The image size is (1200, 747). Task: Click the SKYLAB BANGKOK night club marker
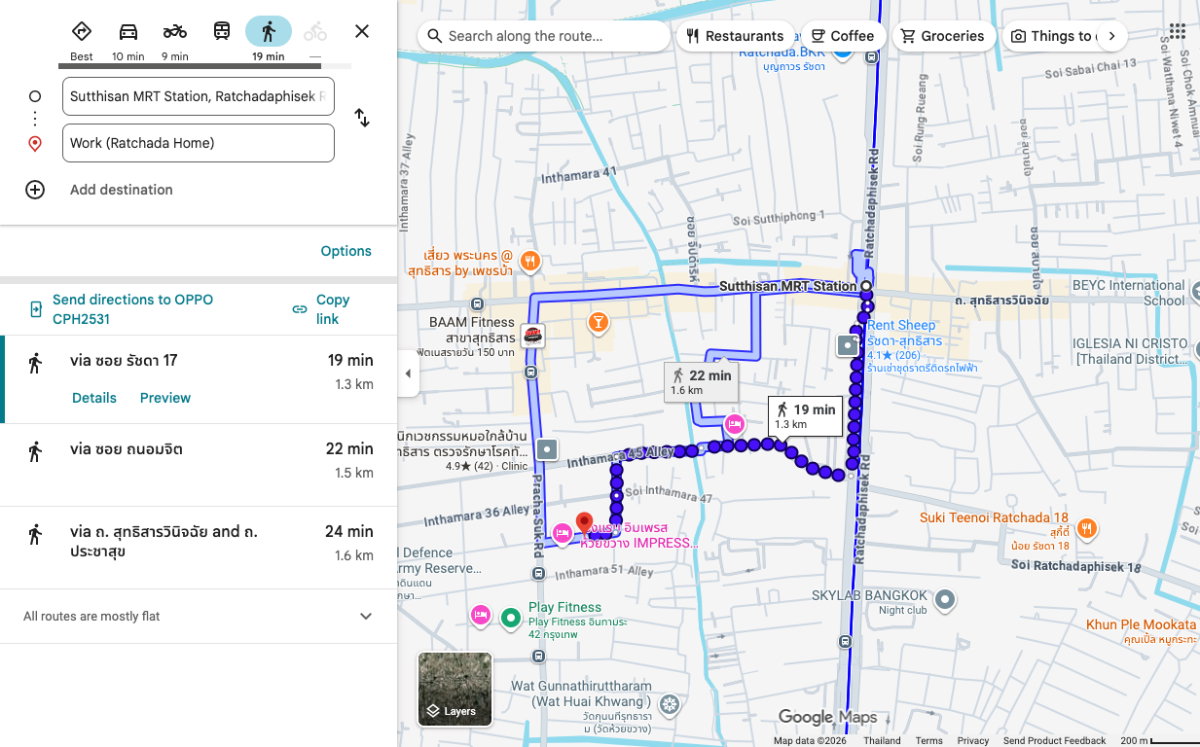945,601
